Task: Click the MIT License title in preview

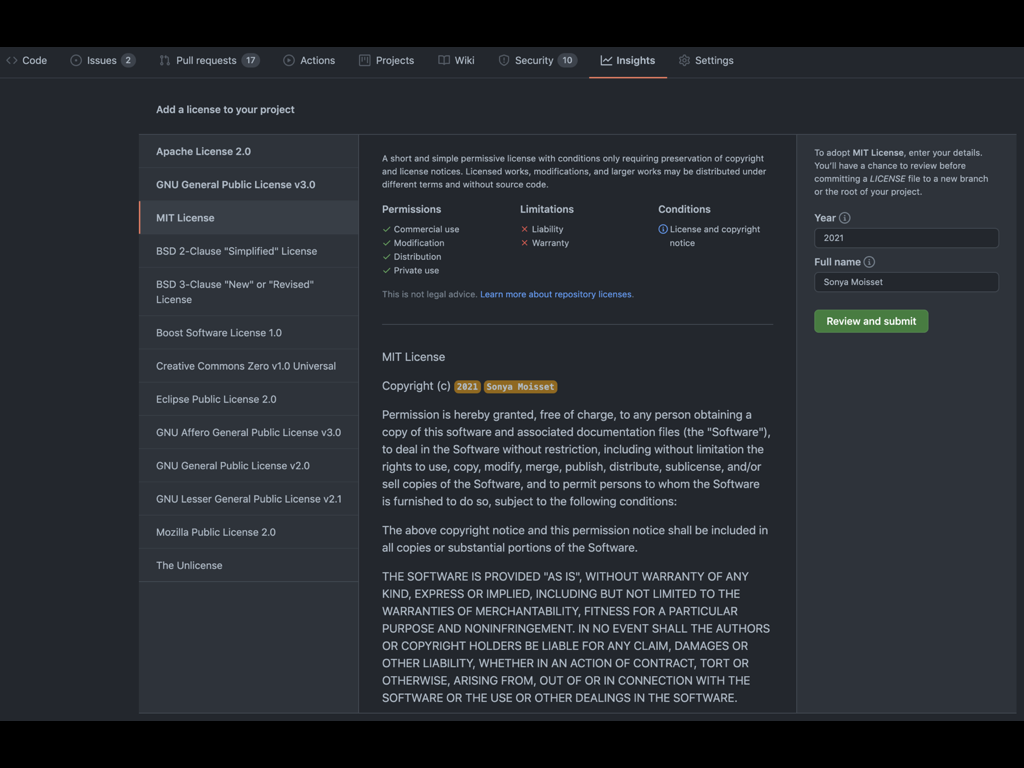Action: point(413,357)
